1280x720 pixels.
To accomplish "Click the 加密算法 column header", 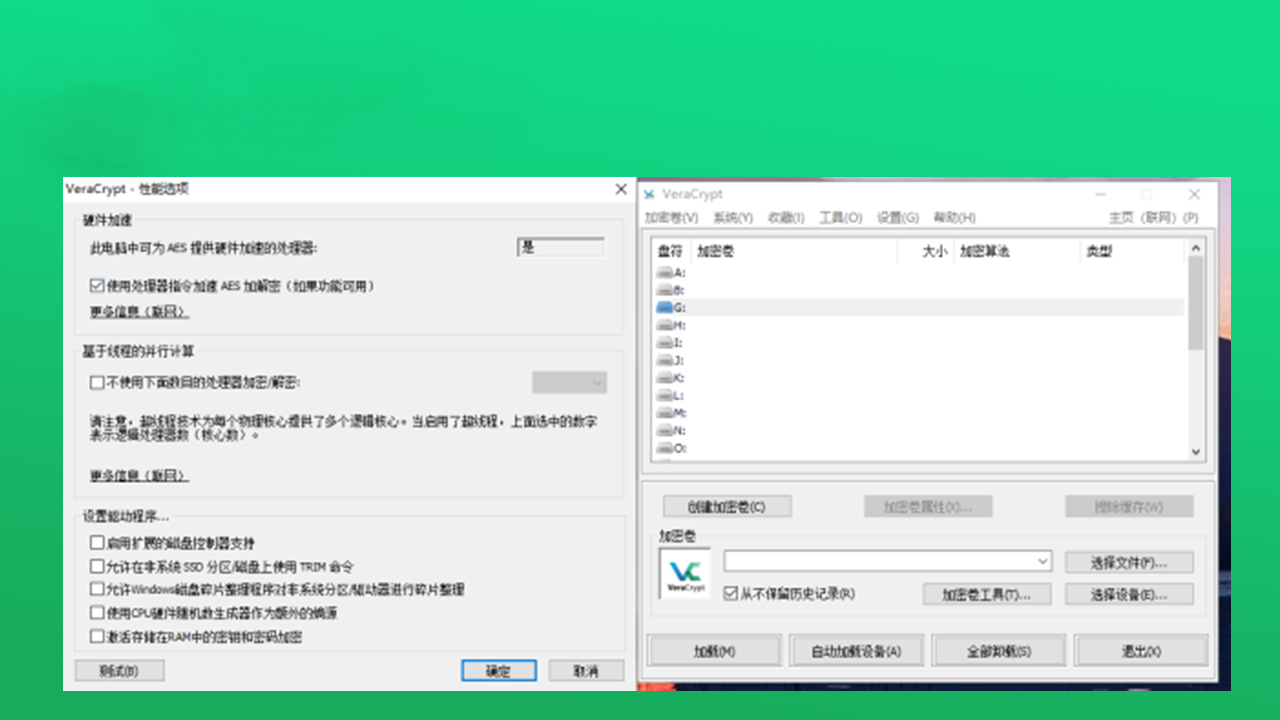I will pyautogui.click(x=1017, y=251).
